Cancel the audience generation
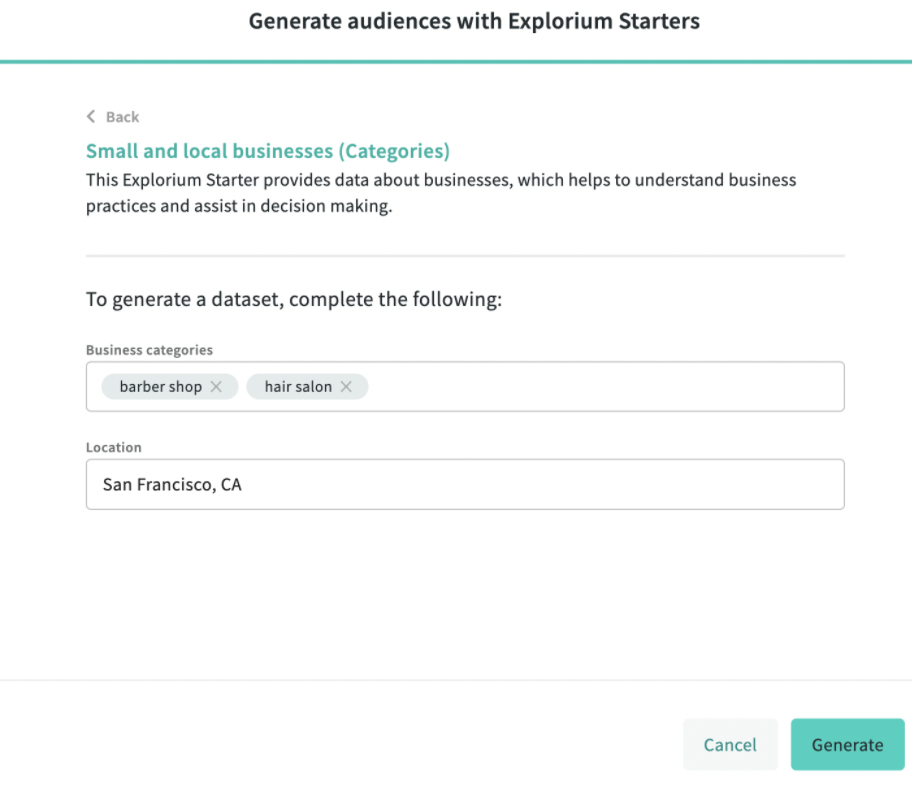This screenshot has width=912, height=788. pos(730,744)
